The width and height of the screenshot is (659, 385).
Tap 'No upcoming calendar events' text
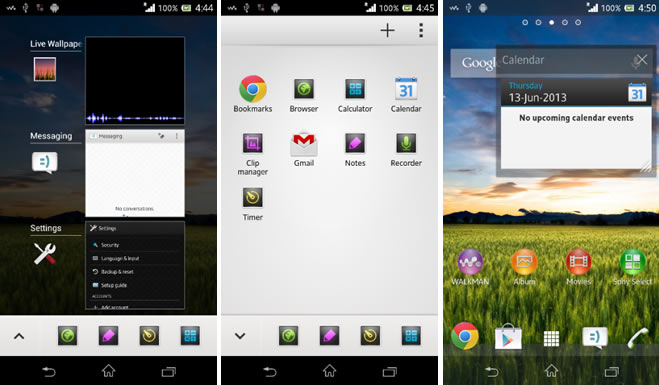(x=576, y=118)
